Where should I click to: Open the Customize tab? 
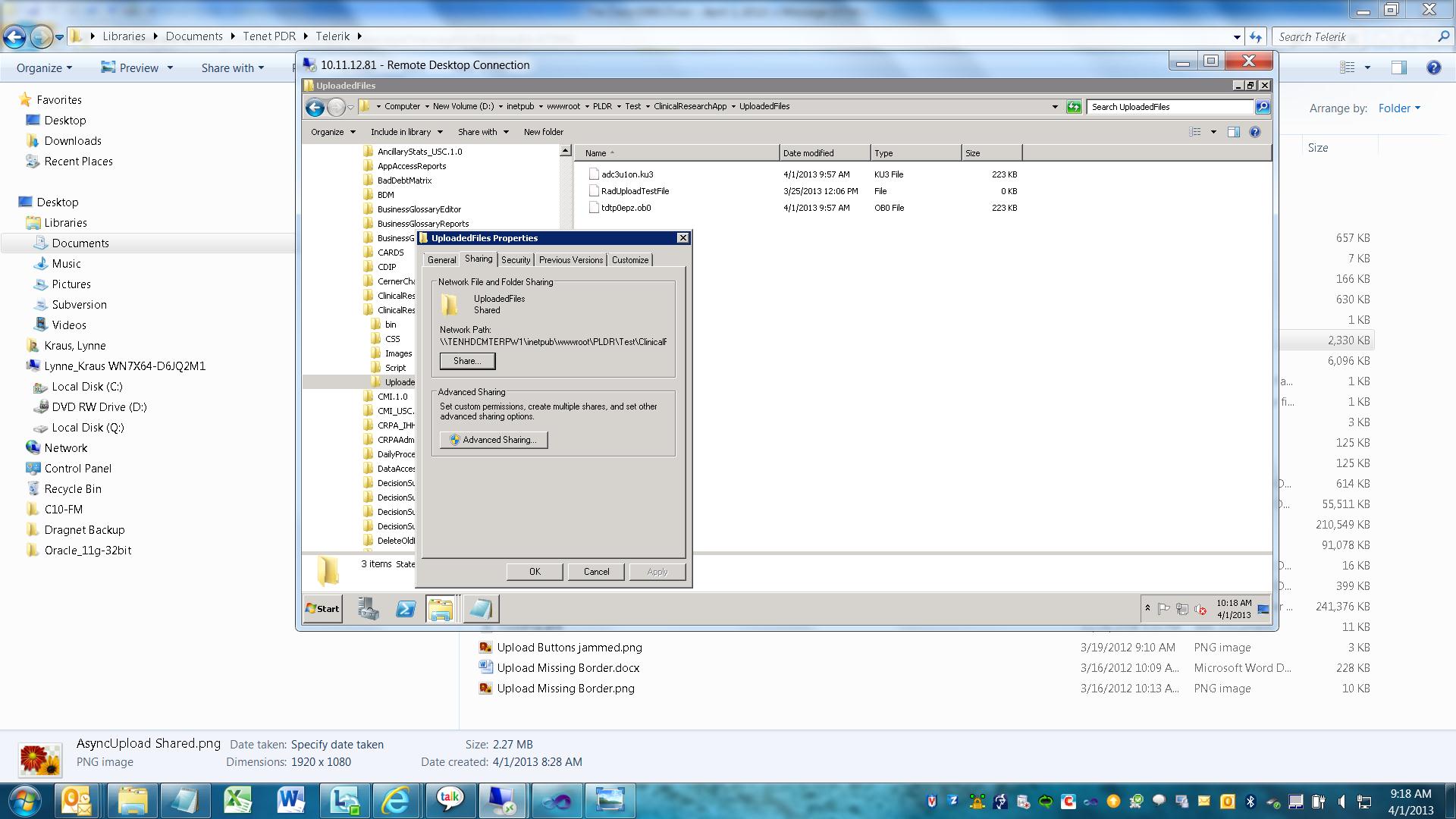click(630, 260)
